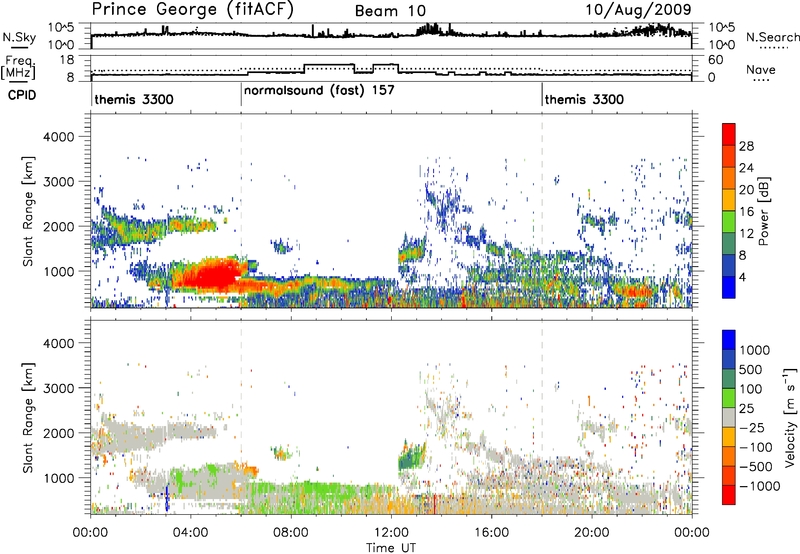This screenshot has height=554, width=800.
Task: Select the "N.Search" legend label
Action: coord(772,37)
